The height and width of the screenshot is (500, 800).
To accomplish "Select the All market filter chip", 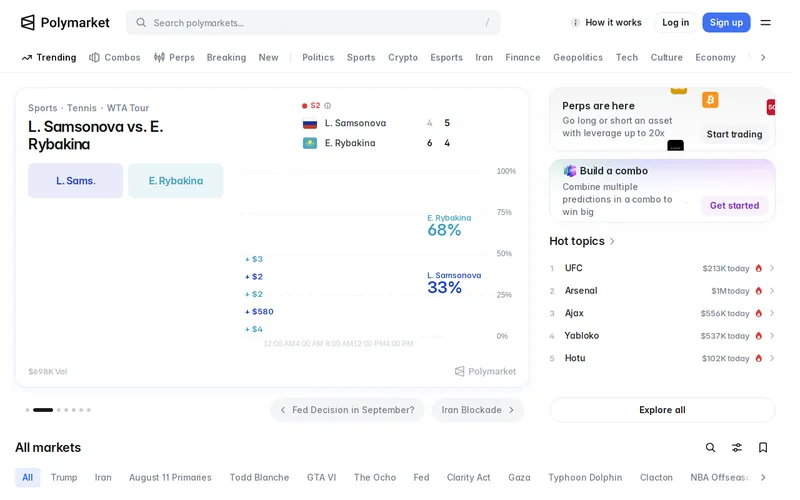I will click(x=28, y=478).
